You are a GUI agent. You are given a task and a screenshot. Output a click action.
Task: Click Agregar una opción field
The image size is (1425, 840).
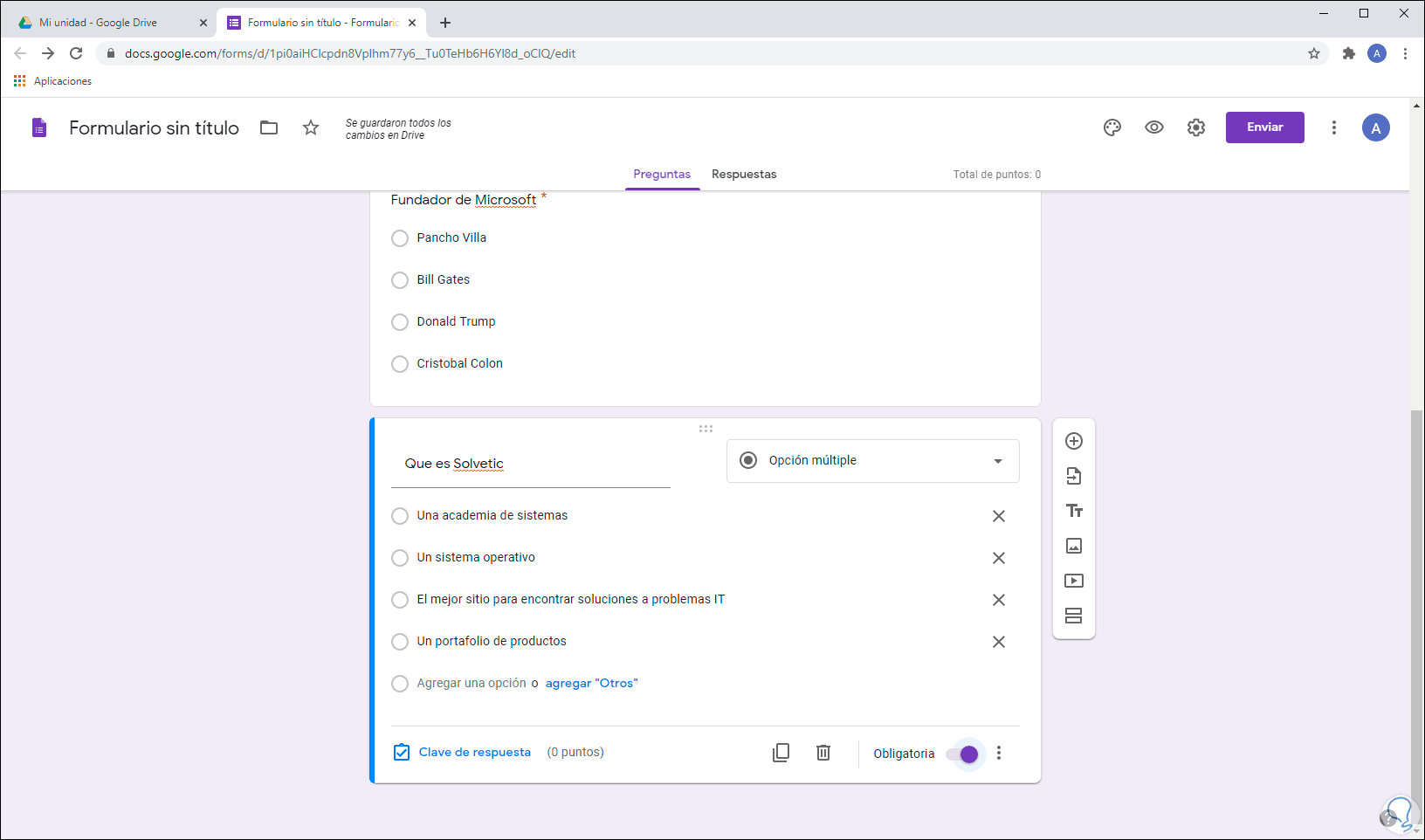click(x=472, y=683)
